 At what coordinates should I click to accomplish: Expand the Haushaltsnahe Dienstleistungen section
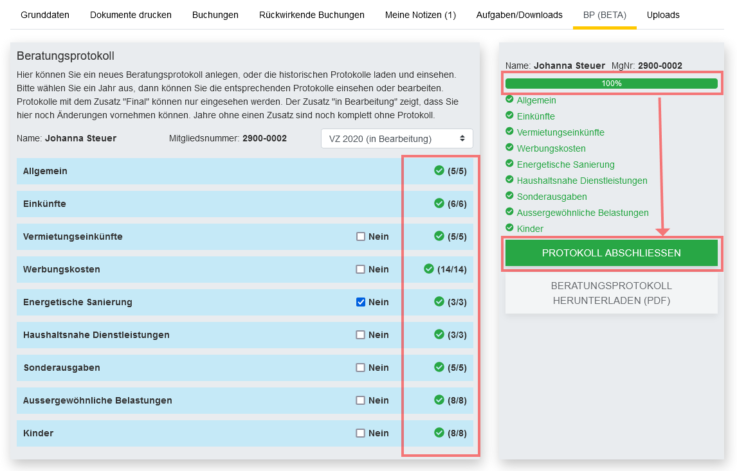tap(245, 335)
